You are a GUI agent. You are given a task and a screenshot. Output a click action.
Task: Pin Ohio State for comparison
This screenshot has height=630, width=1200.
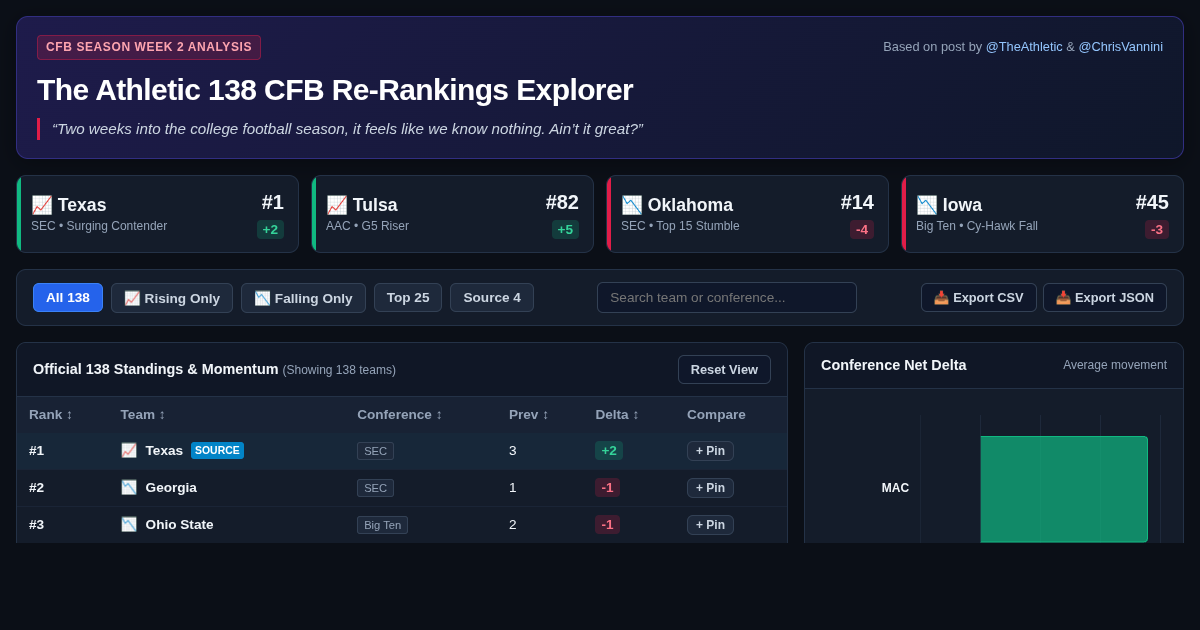coord(710,525)
